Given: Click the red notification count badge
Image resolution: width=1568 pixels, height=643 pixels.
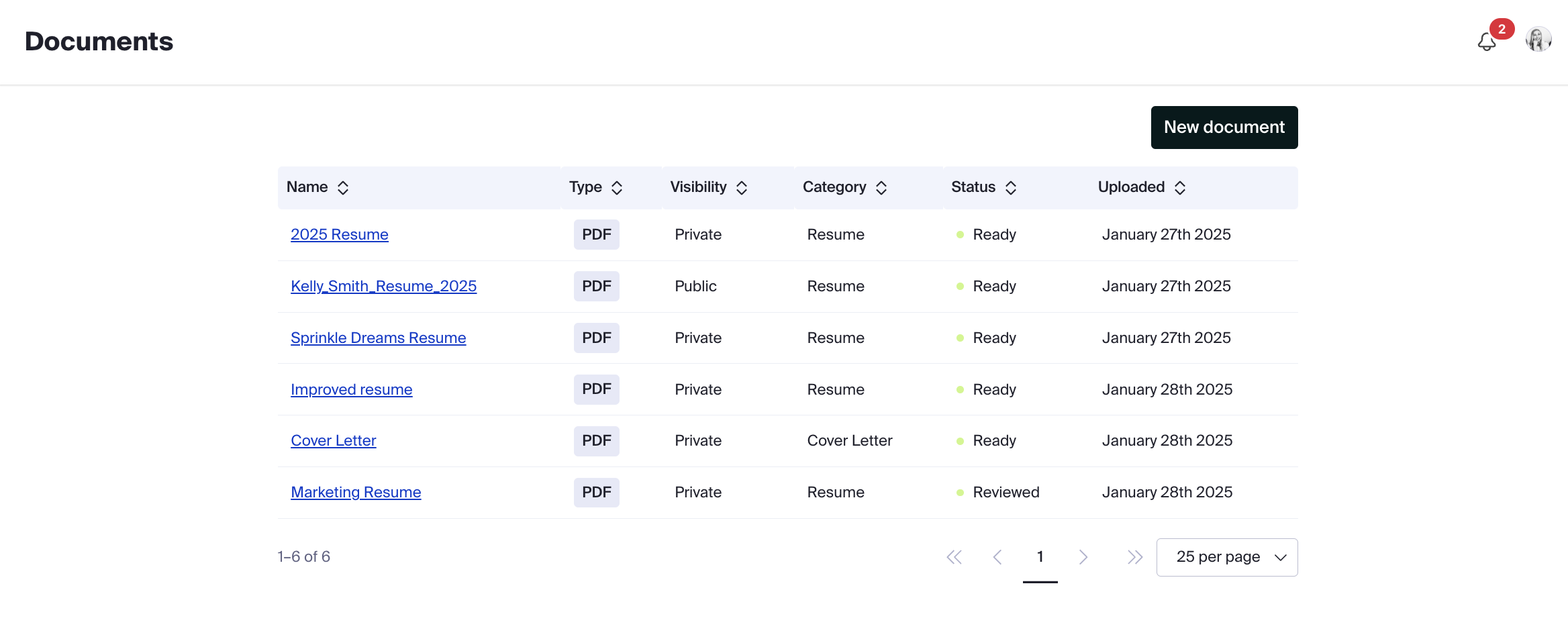Looking at the screenshot, I should pyautogui.click(x=1502, y=29).
